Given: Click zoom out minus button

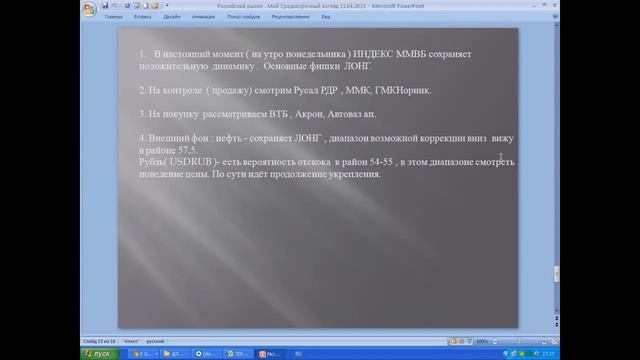Looking at the screenshot, I should pos(495,341).
